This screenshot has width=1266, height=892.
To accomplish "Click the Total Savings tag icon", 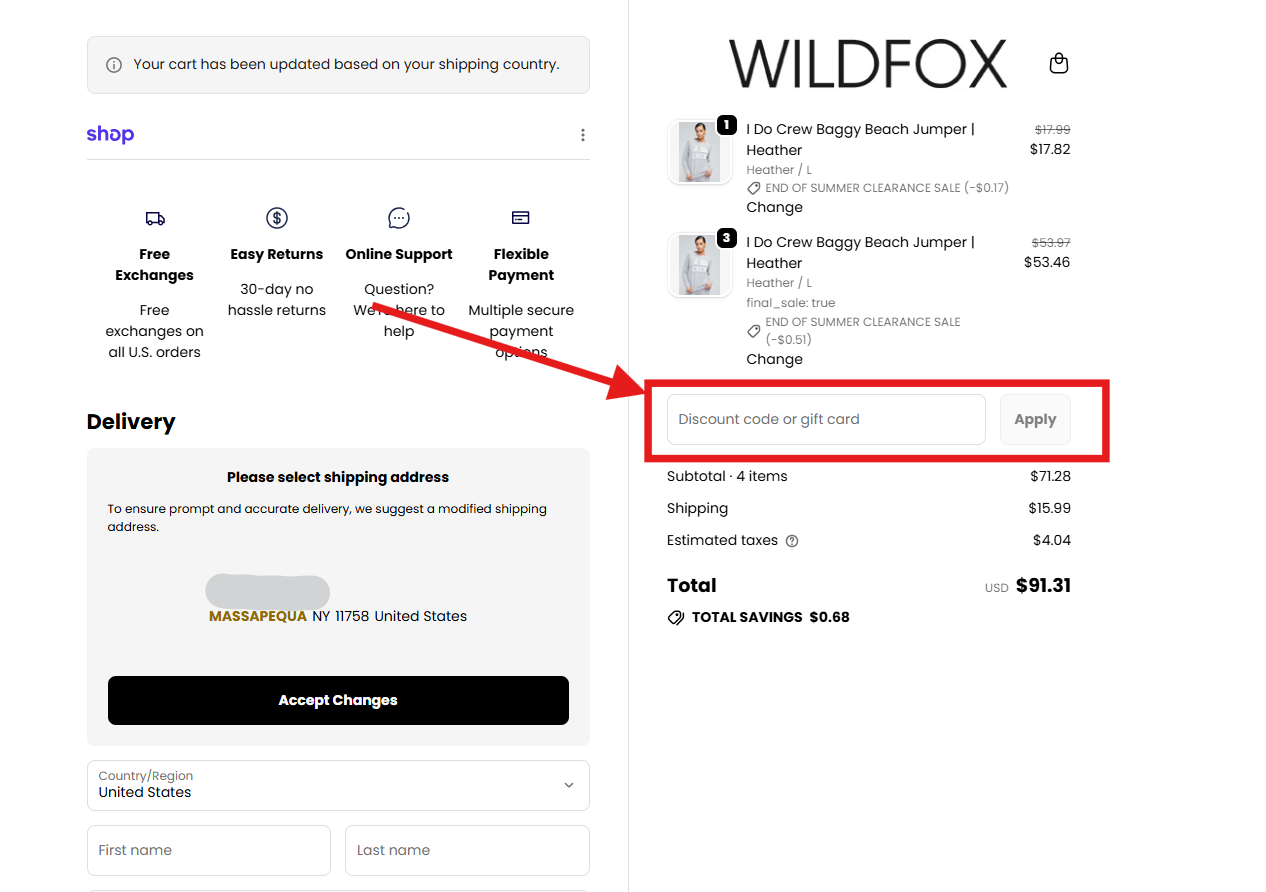I will point(676,618).
